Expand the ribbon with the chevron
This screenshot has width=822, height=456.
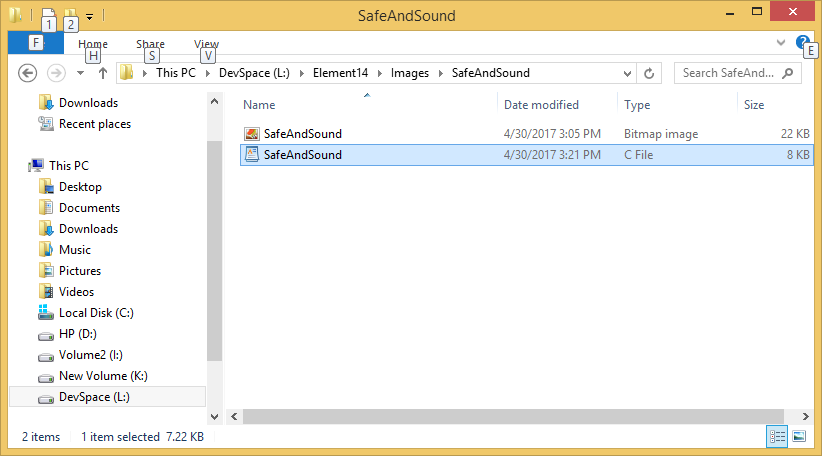click(x=781, y=43)
